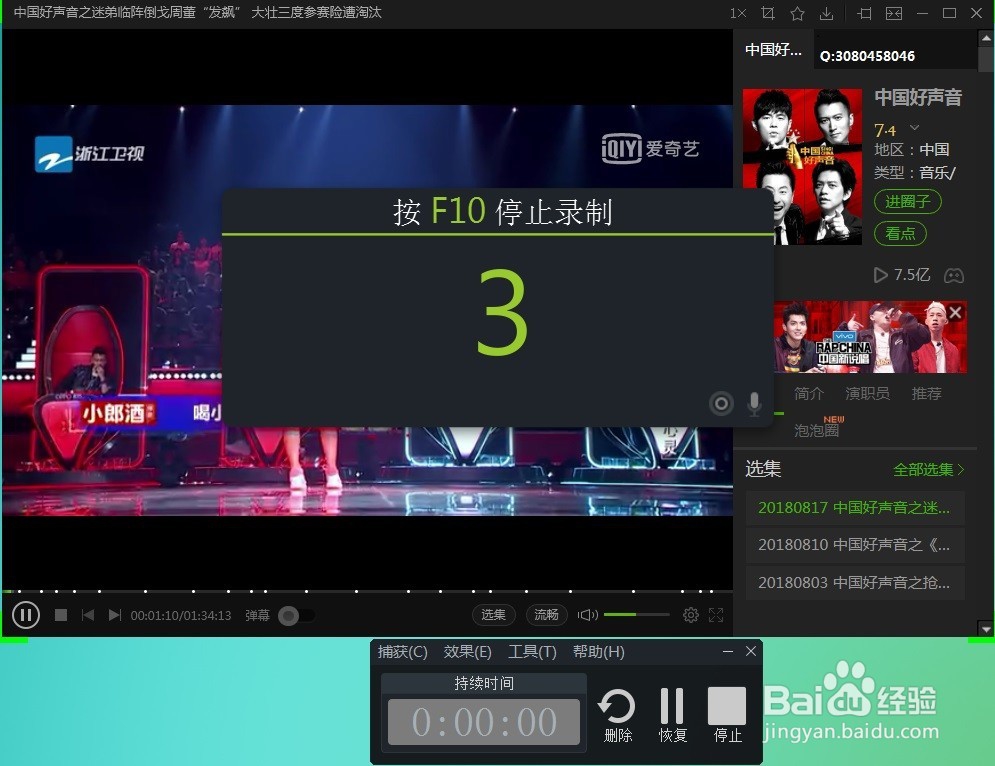
Task: Open the 中国好... sidebar tab
Action: pos(773,50)
